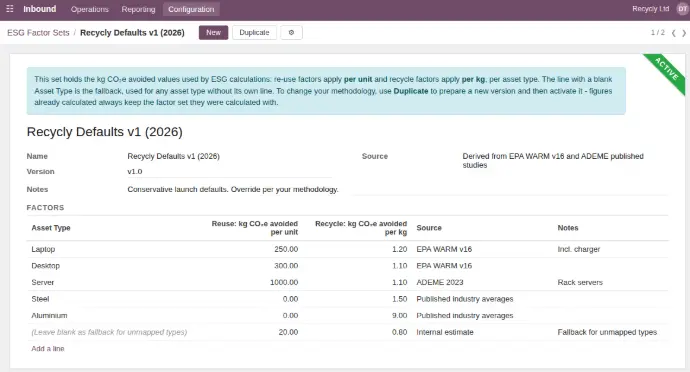Open the Configuration menu
Image resolution: width=690 pixels, height=372 pixels.
point(191,9)
